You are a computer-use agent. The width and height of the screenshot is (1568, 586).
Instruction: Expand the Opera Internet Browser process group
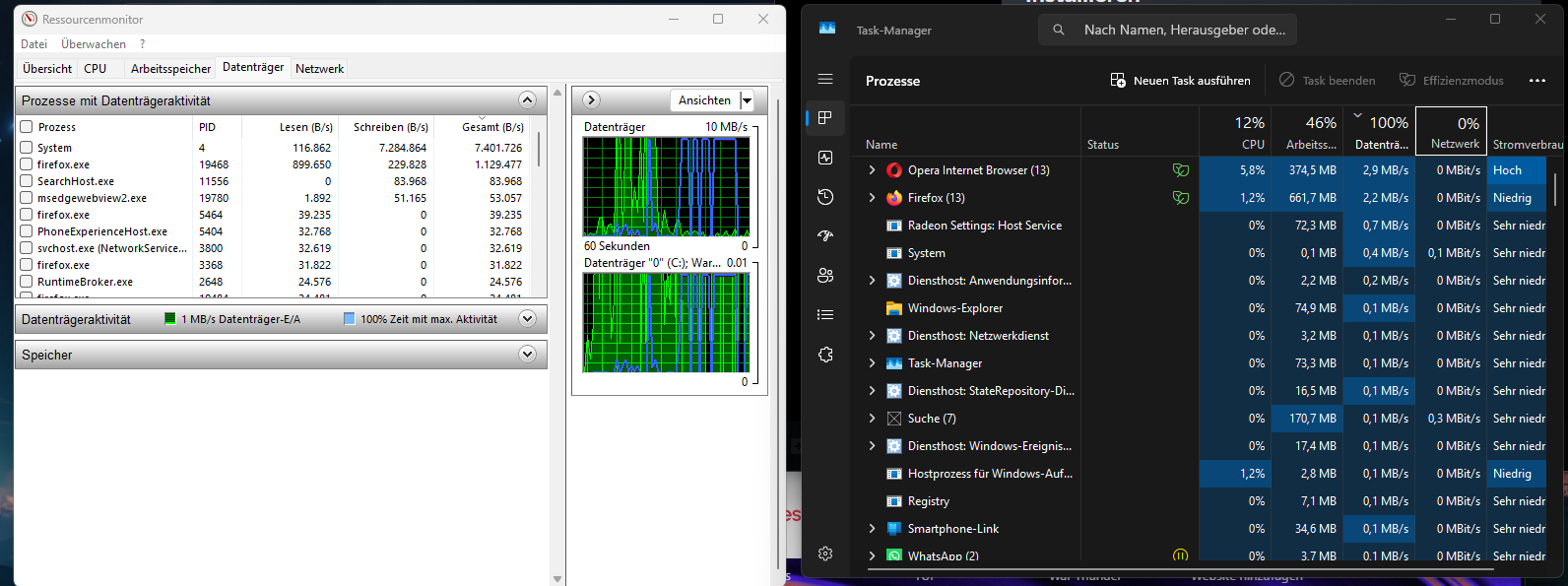[x=872, y=170]
